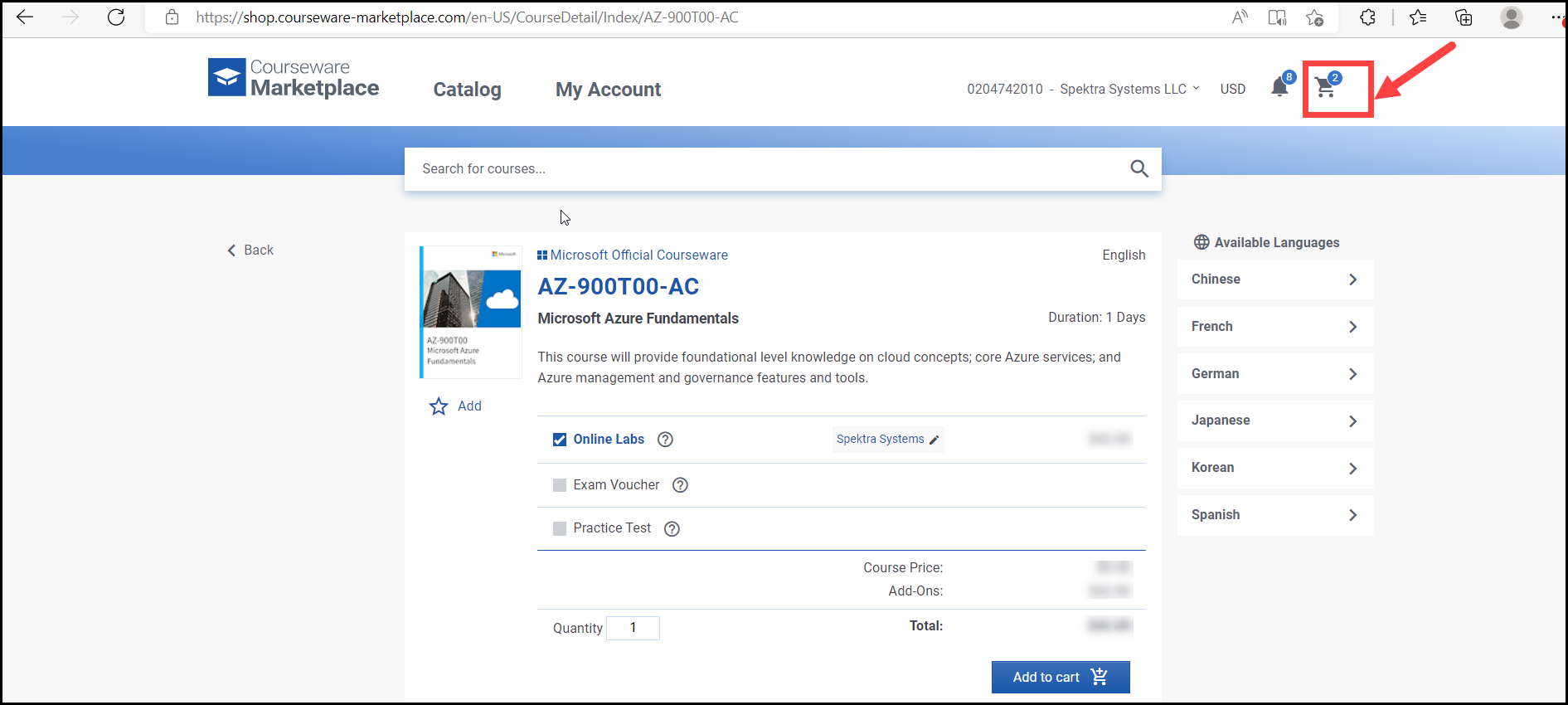The width and height of the screenshot is (1568, 705).
Task: Click the Online Labs help icon
Action: tap(665, 440)
